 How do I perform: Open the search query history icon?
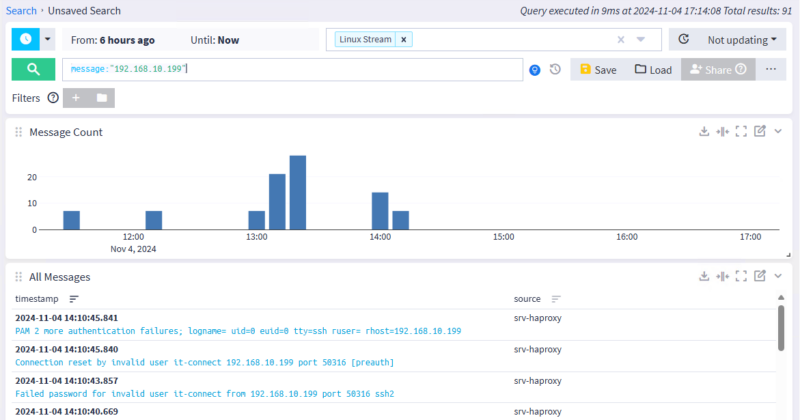(555, 70)
